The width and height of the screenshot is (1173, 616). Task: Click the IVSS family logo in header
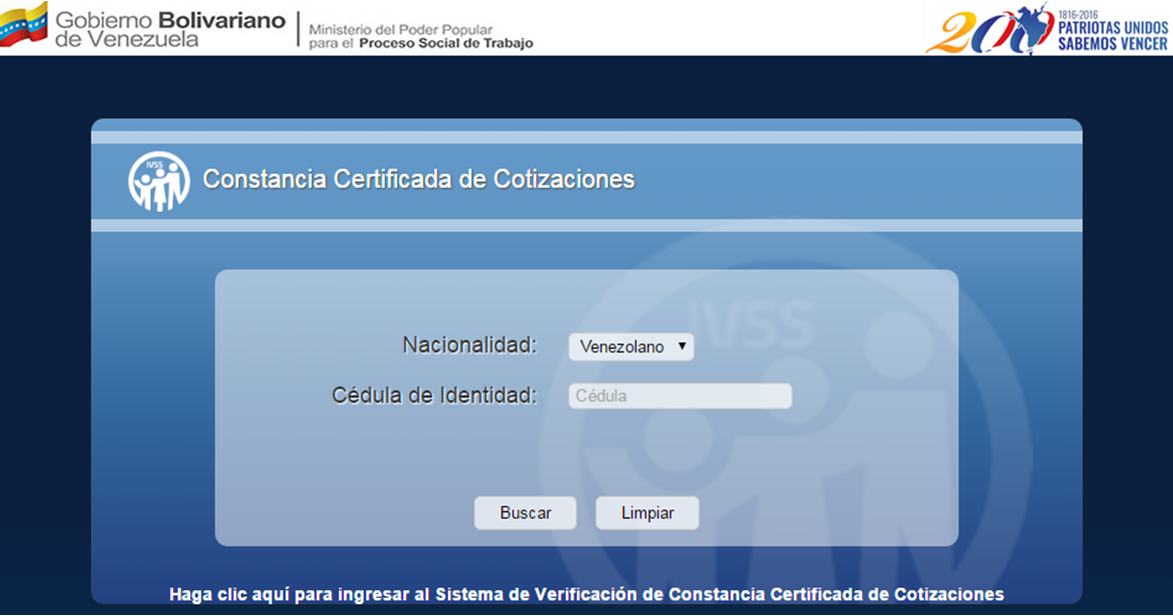tap(159, 181)
